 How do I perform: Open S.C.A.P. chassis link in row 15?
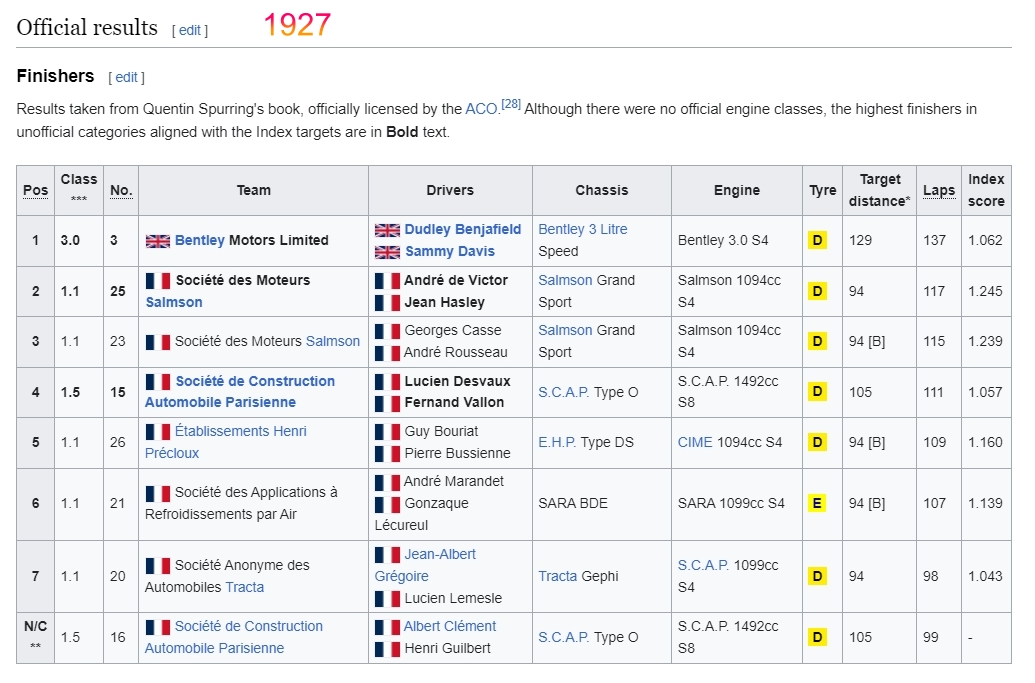click(x=564, y=392)
